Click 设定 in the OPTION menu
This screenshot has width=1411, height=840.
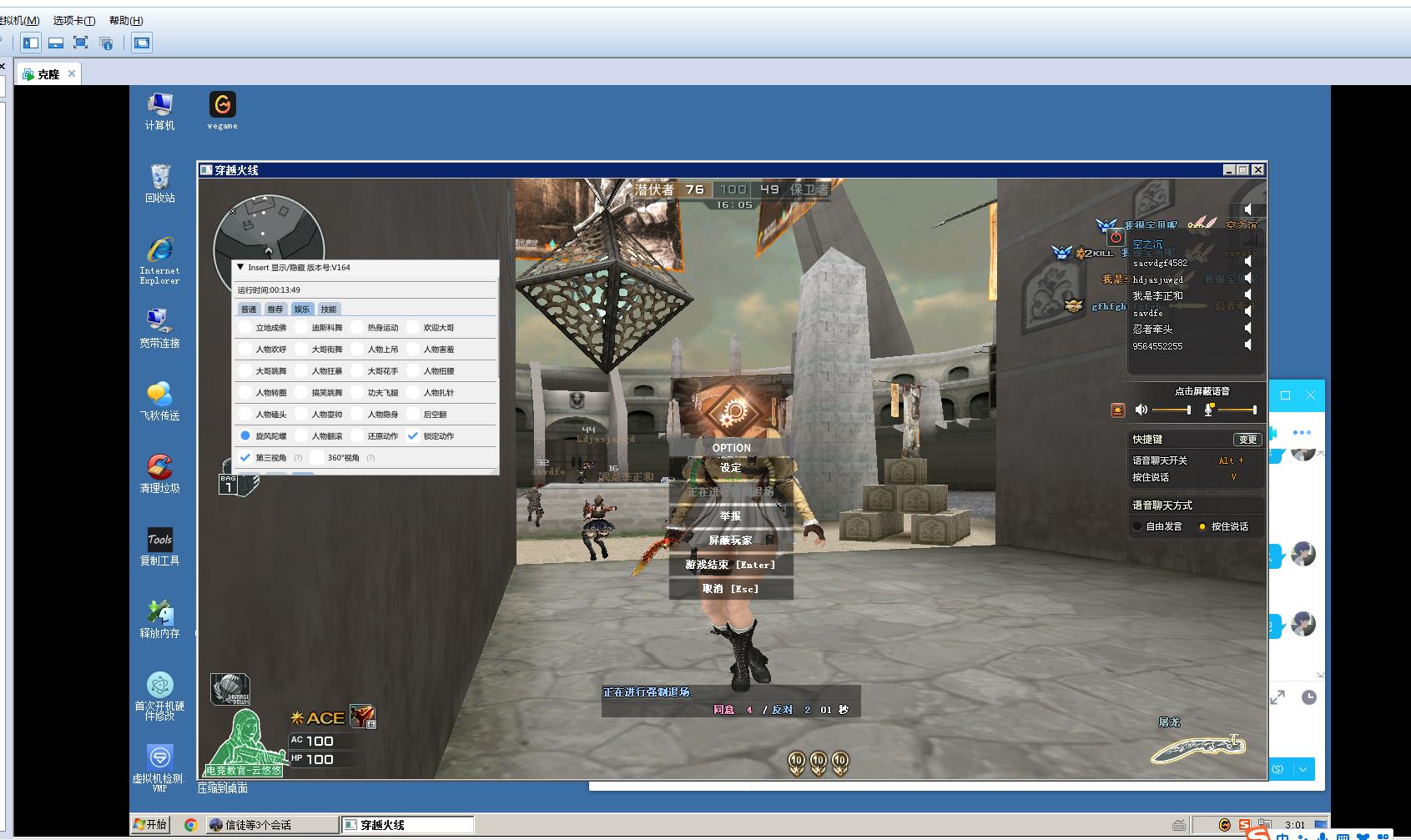coord(731,468)
